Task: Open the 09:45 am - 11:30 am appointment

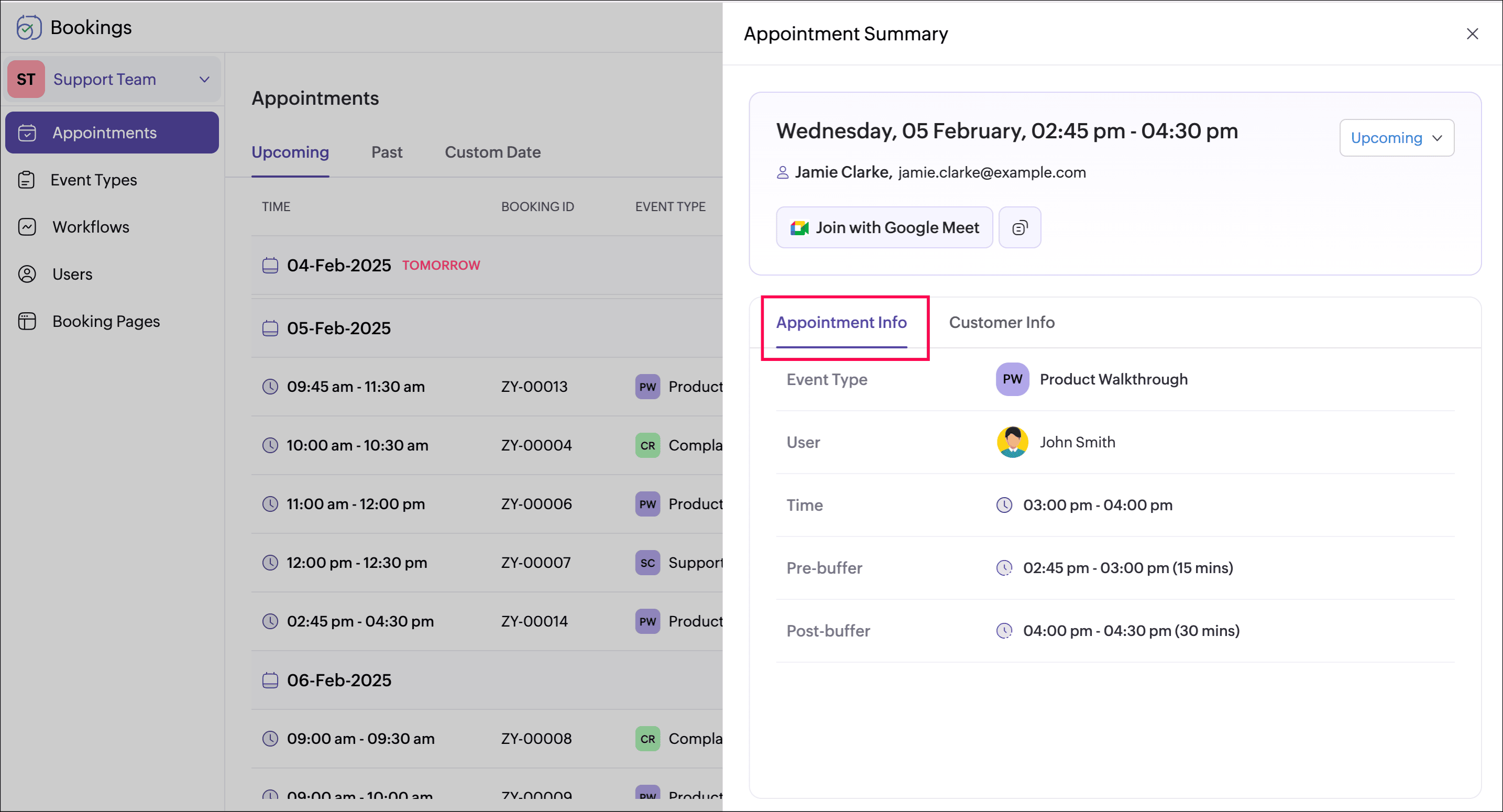Action: 356,387
